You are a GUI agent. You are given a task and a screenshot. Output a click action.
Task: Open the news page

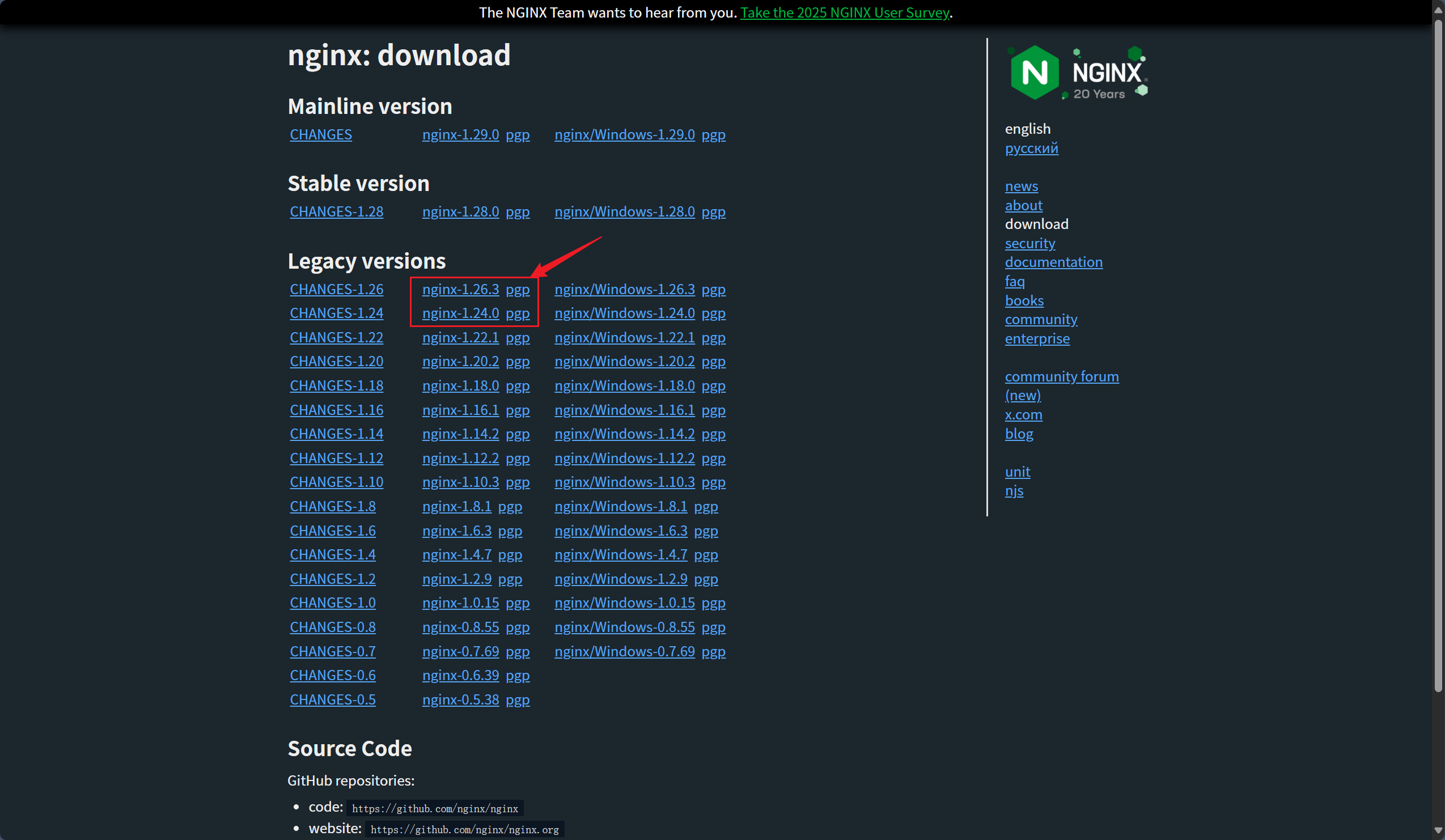tap(1021, 186)
